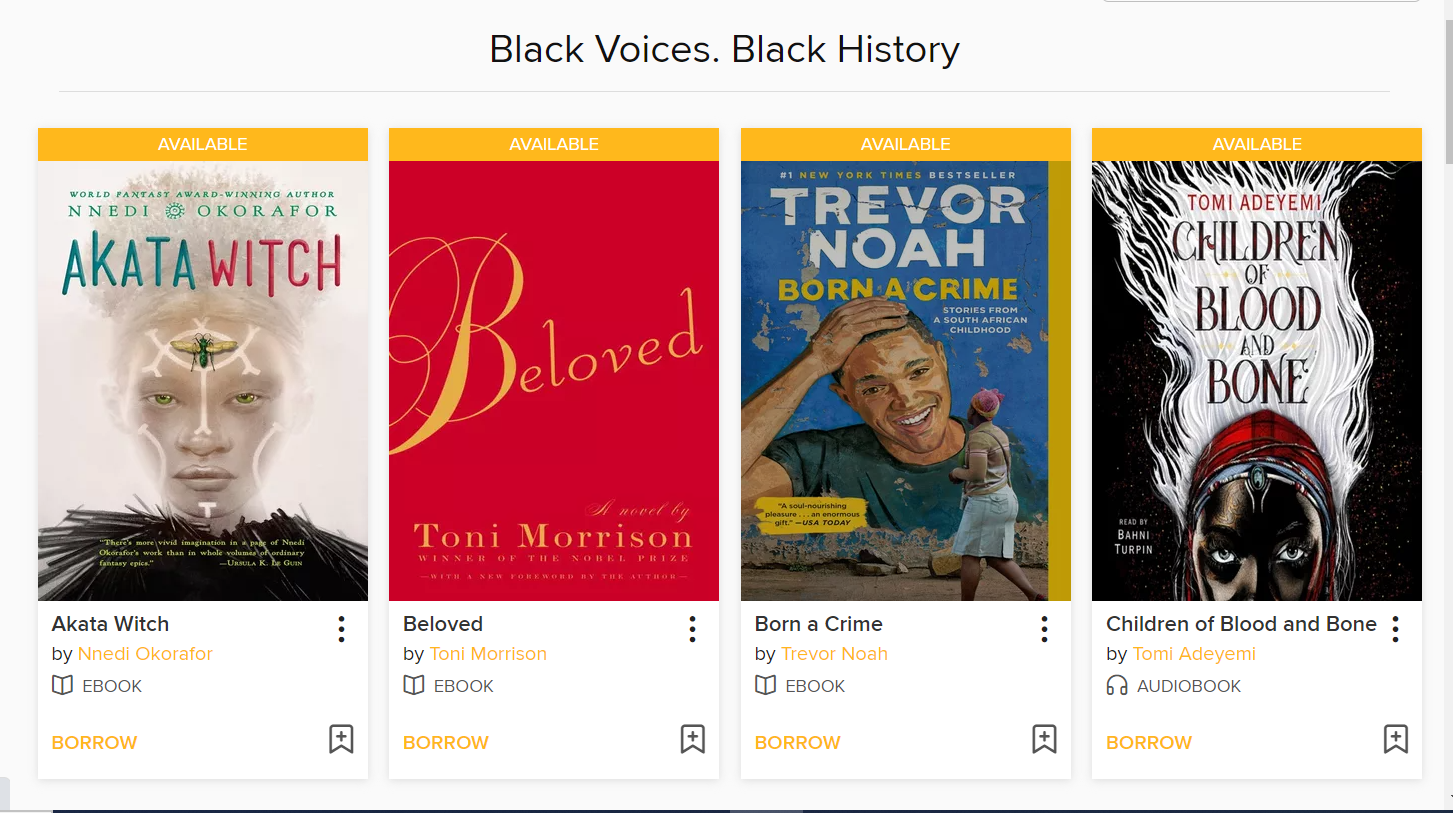
Task: Open the Akata Witch cover thumbnail
Action: coord(203,380)
